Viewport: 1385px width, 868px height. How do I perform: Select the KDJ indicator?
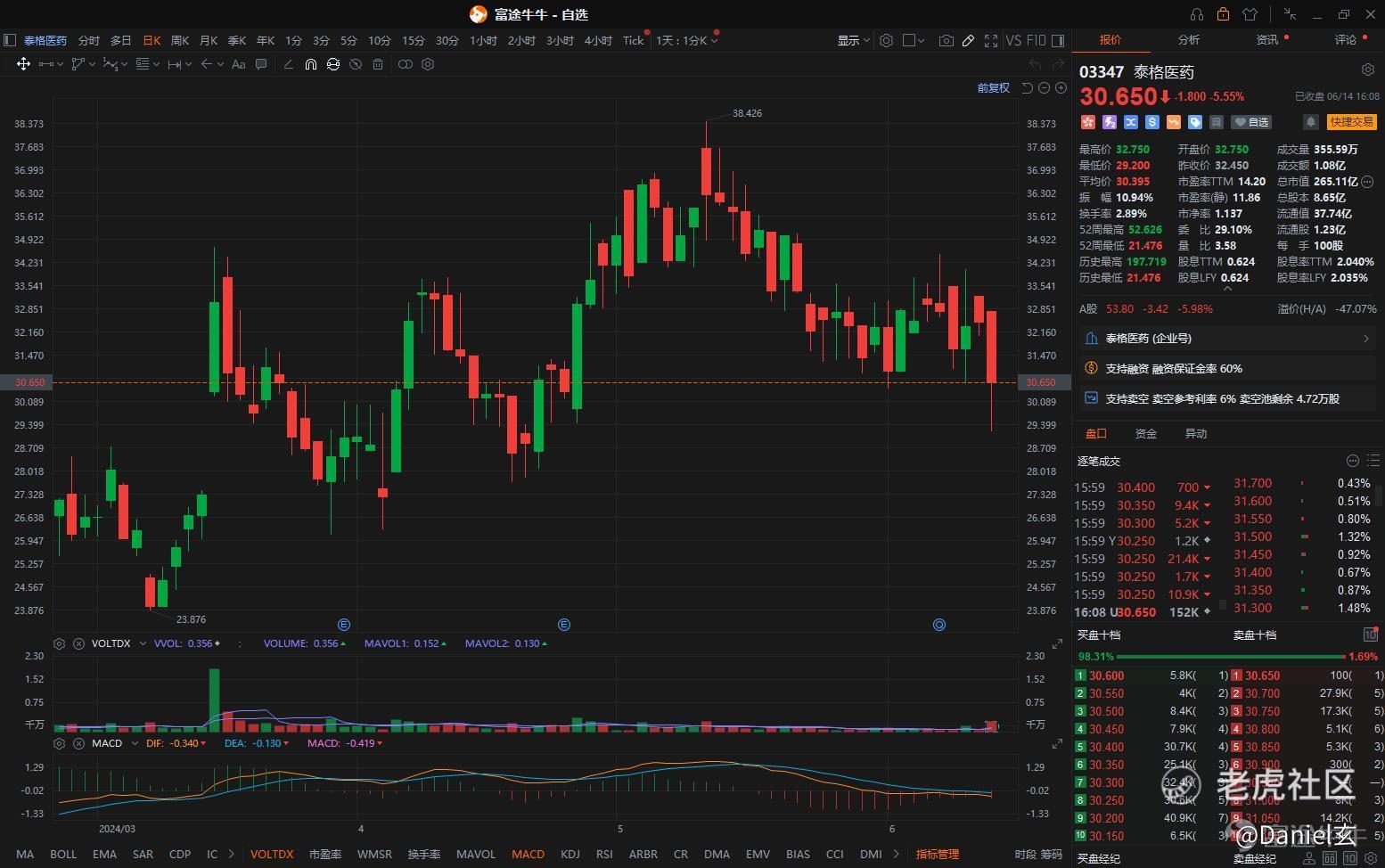coord(570,854)
